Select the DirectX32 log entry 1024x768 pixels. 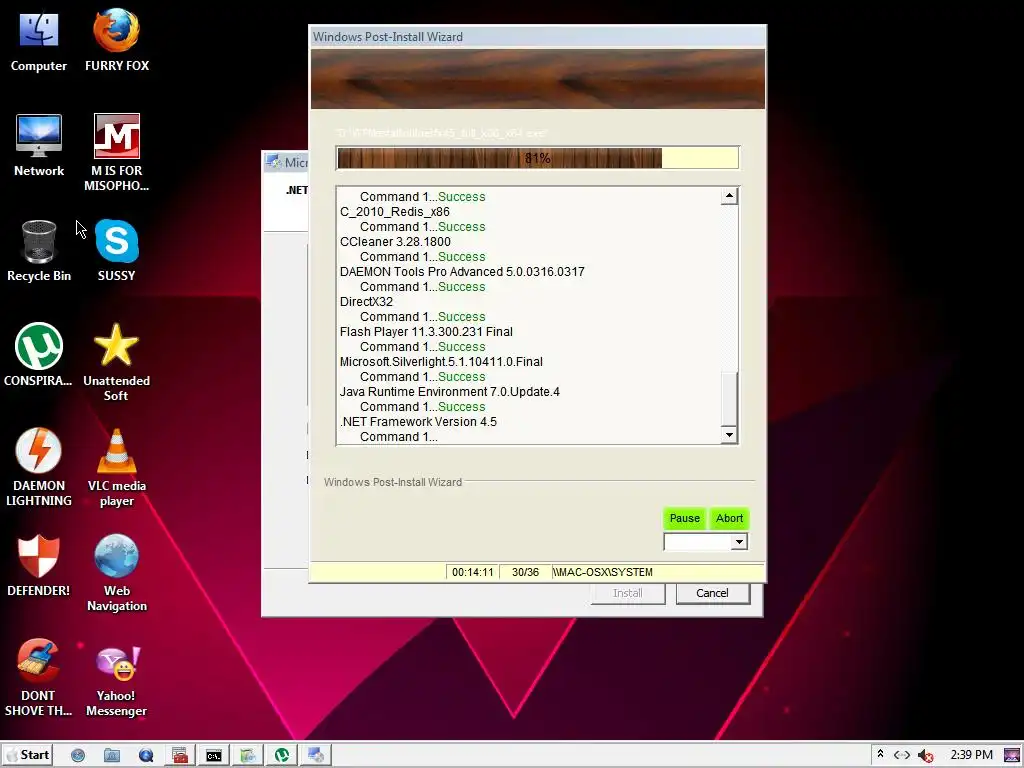click(x=366, y=302)
